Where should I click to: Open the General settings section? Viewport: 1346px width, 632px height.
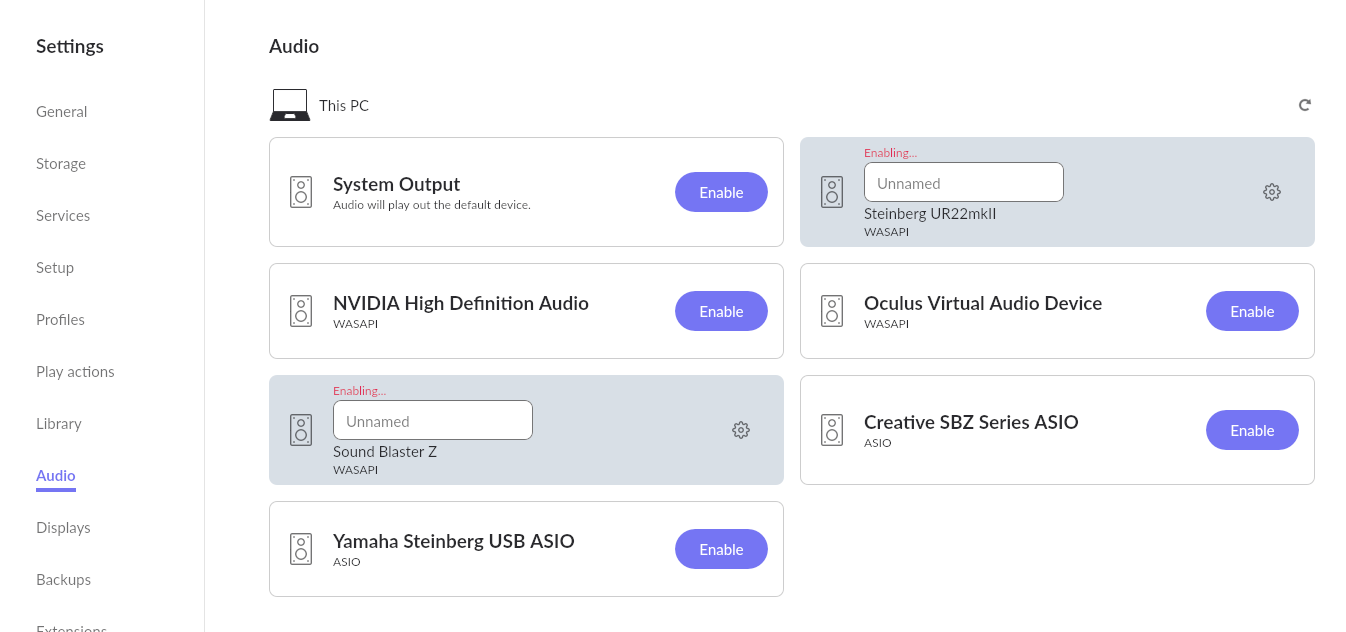click(62, 112)
